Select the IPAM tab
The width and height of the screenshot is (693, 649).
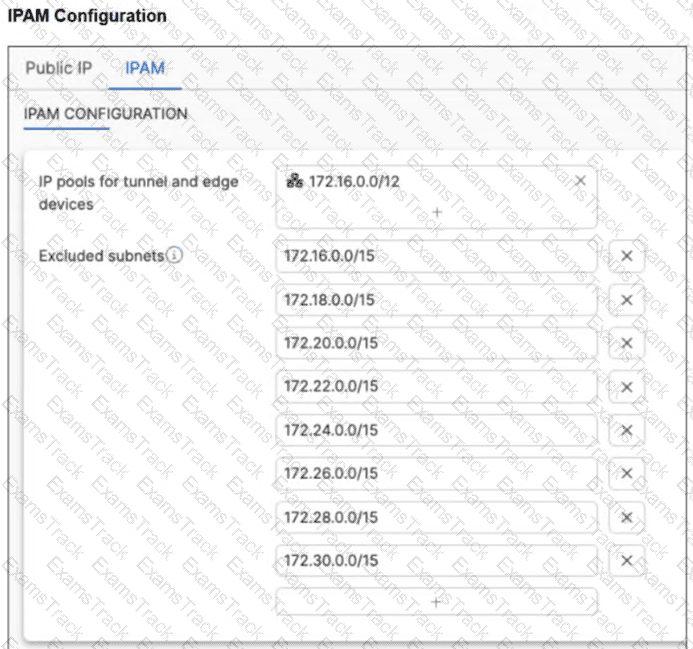(x=145, y=68)
